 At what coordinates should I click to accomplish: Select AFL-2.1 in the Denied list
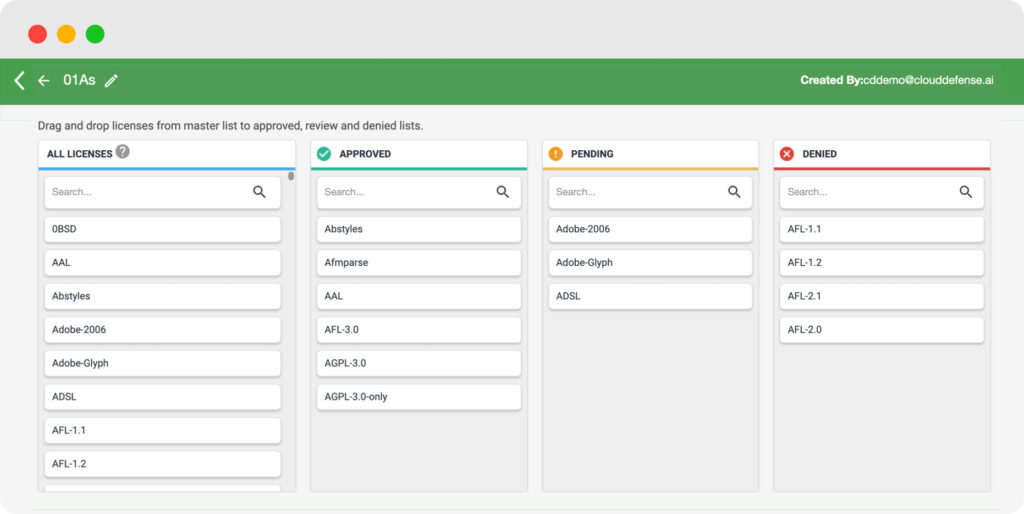click(882, 296)
